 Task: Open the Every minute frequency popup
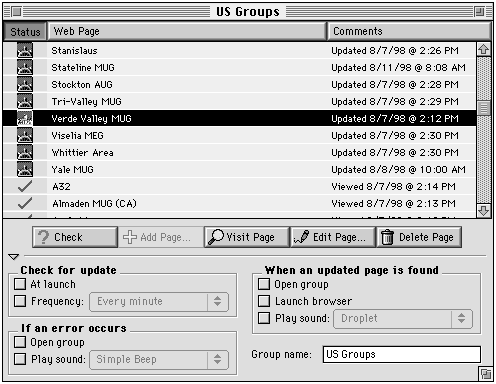point(159,302)
